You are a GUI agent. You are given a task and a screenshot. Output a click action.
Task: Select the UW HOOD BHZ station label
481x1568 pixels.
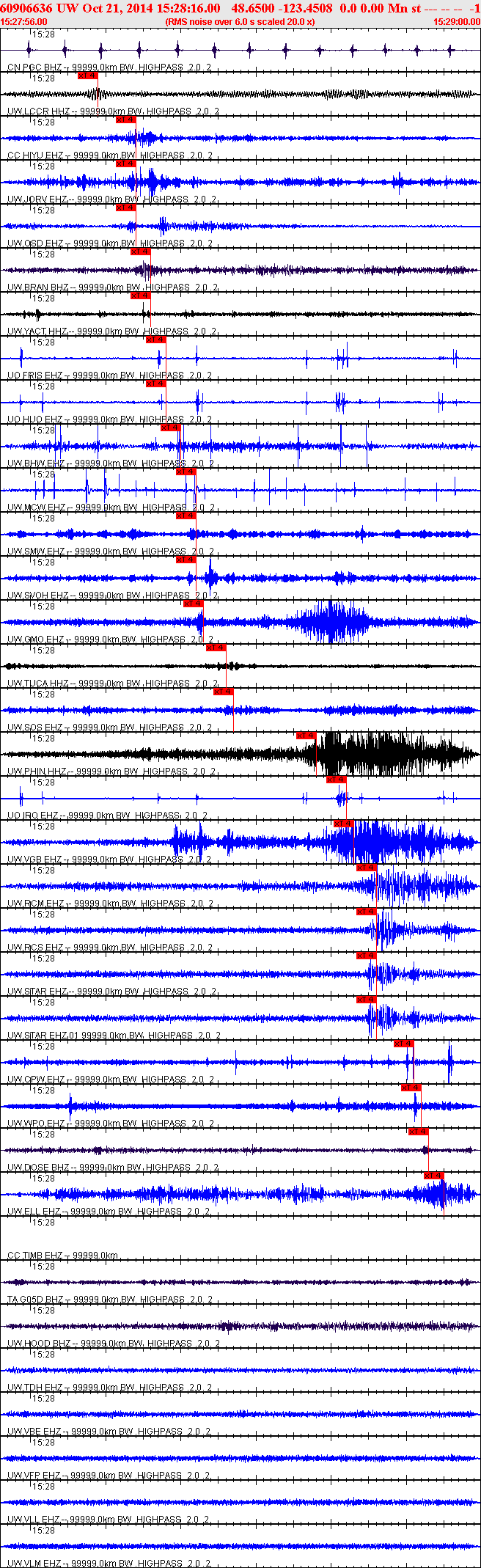pyautogui.click(x=40, y=1344)
